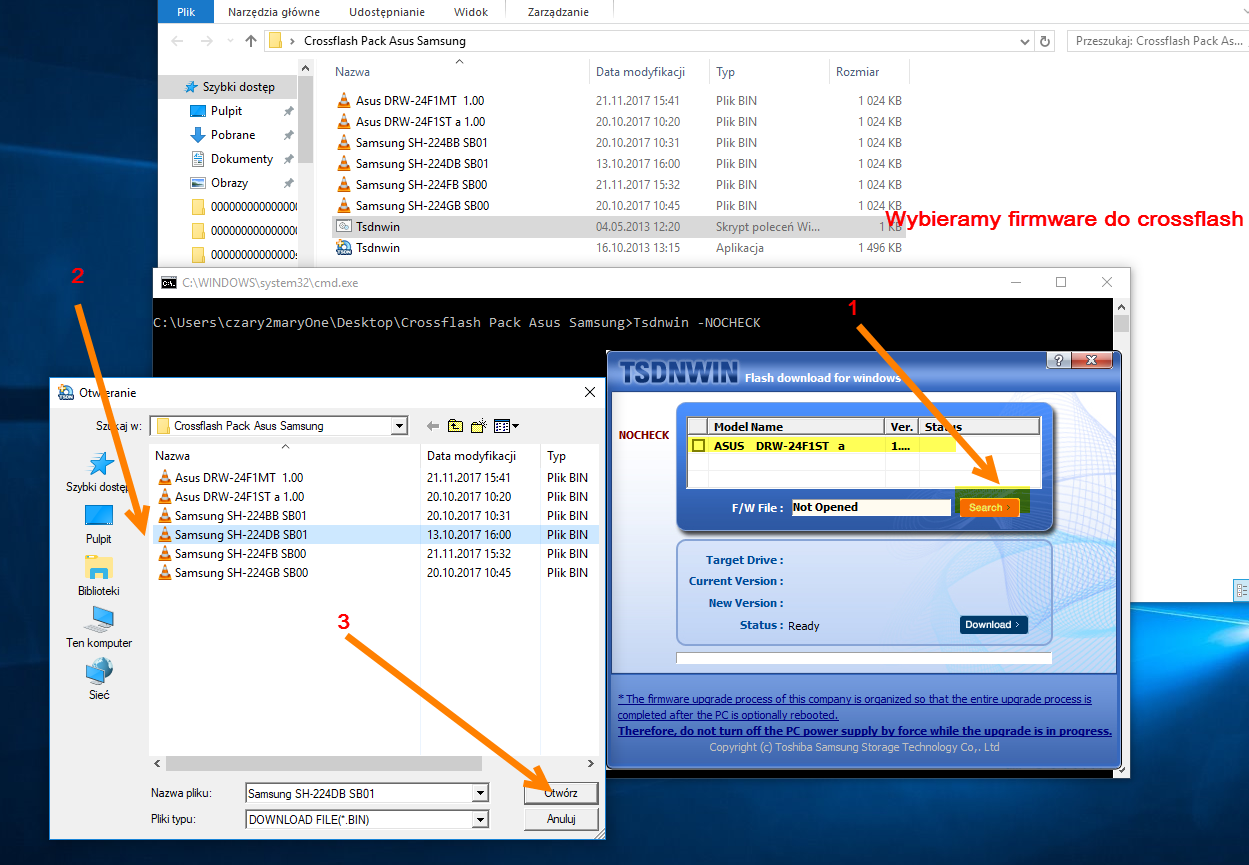This screenshot has width=1249, height=865.
Task: Refresh the Explorer folder view
Action: pyautogui.click(x=1046, y=41)
